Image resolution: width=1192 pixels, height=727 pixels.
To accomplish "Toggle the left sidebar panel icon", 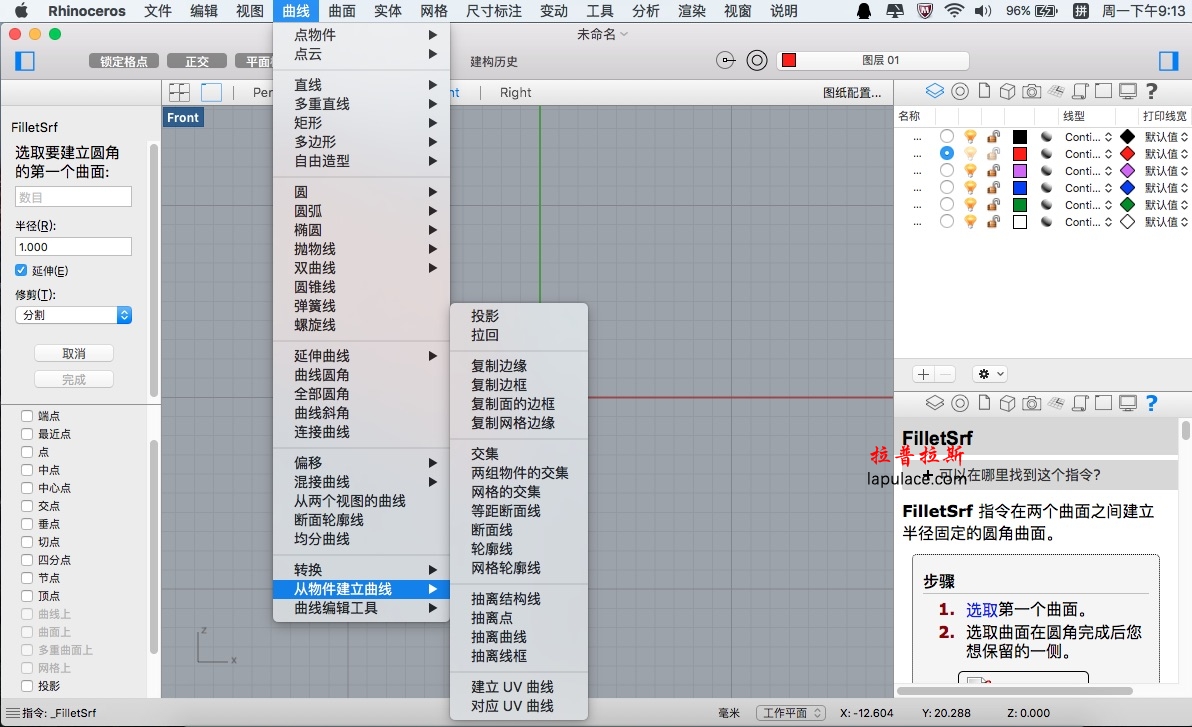I will coord(25,61).
